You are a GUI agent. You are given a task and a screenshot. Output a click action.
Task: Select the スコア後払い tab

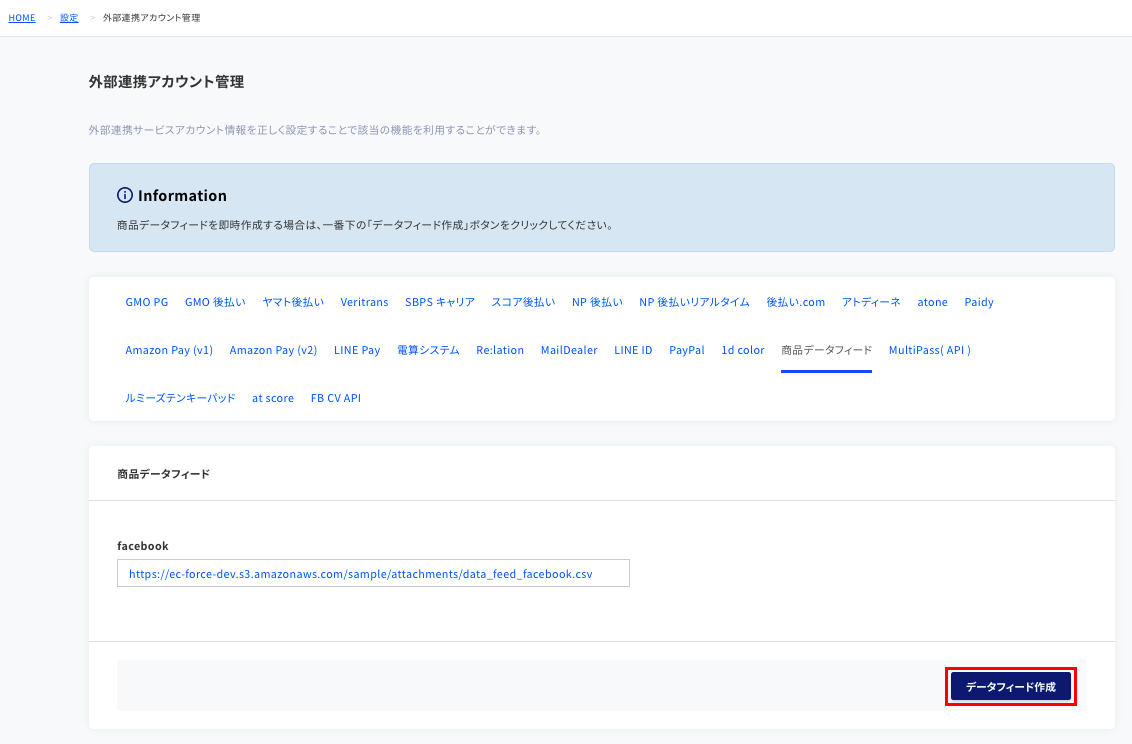click(523, 302)
